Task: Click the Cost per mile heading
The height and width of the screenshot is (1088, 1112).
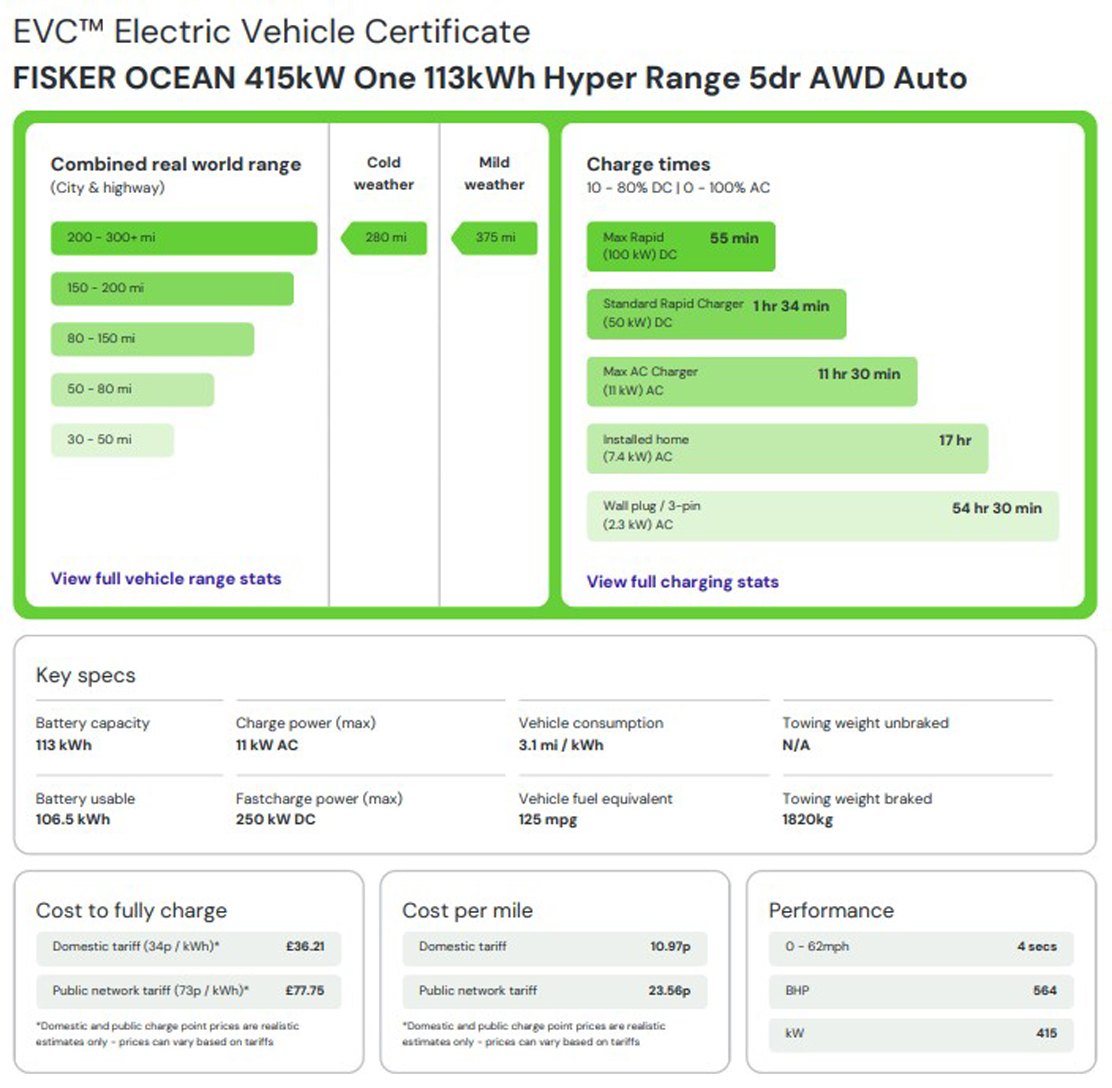Action: point(467,910)
